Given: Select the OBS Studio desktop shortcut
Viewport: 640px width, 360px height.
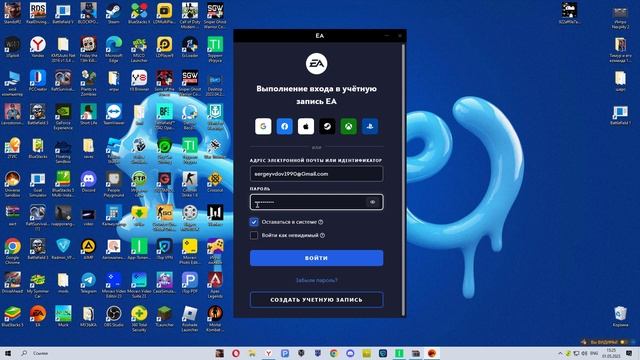Looking at the screenshot, I should pos(113,316).
